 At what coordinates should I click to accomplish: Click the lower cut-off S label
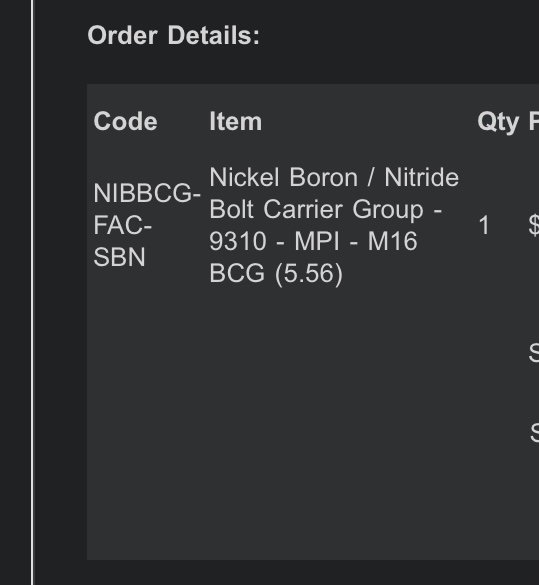pos(535,432)
